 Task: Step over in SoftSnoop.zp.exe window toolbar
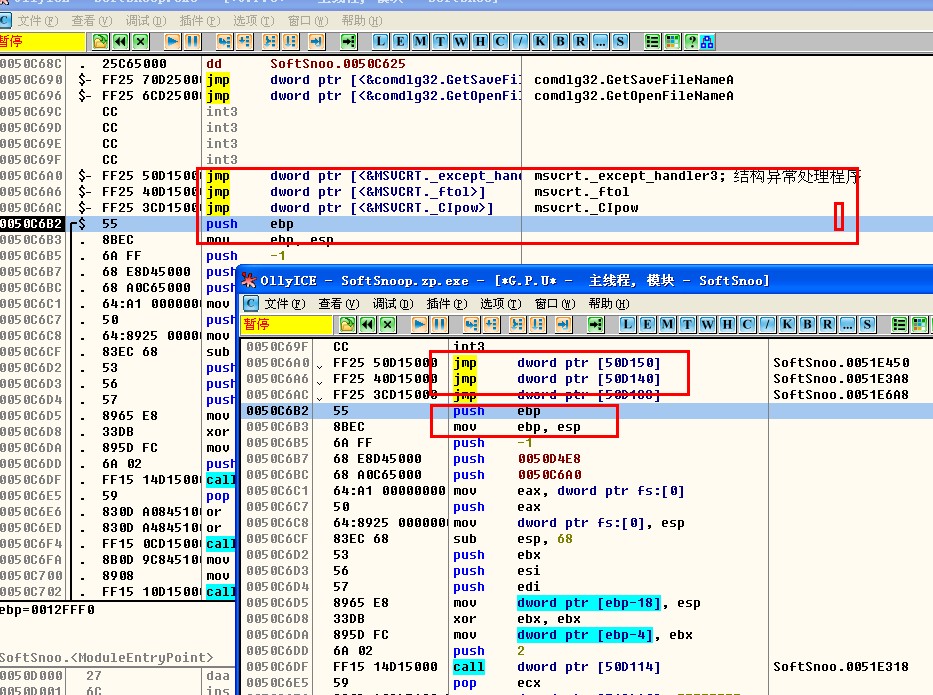tap(491, 324)
